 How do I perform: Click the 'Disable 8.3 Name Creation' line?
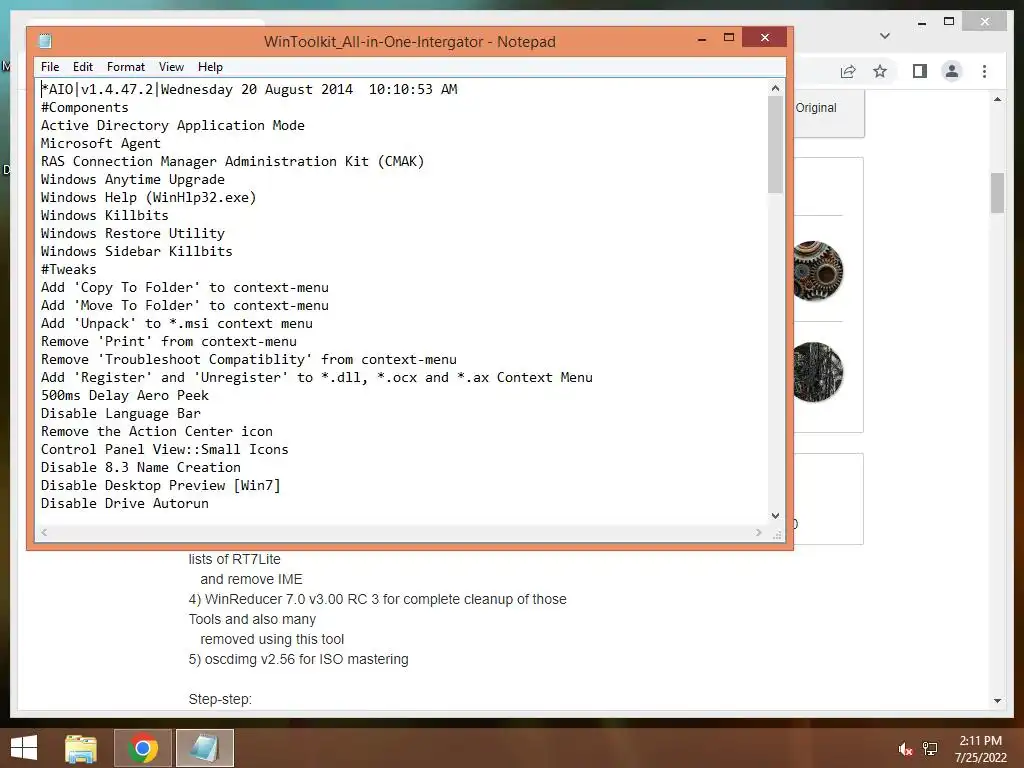(x=140, y=468)
